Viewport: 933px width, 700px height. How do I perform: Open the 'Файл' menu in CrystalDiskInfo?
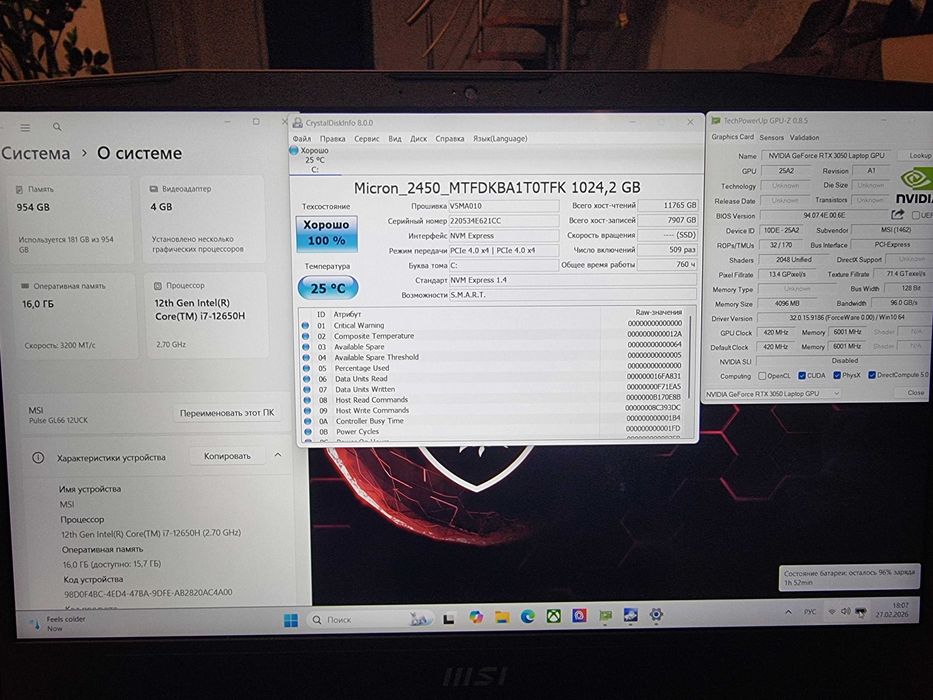tap(302, 139)
